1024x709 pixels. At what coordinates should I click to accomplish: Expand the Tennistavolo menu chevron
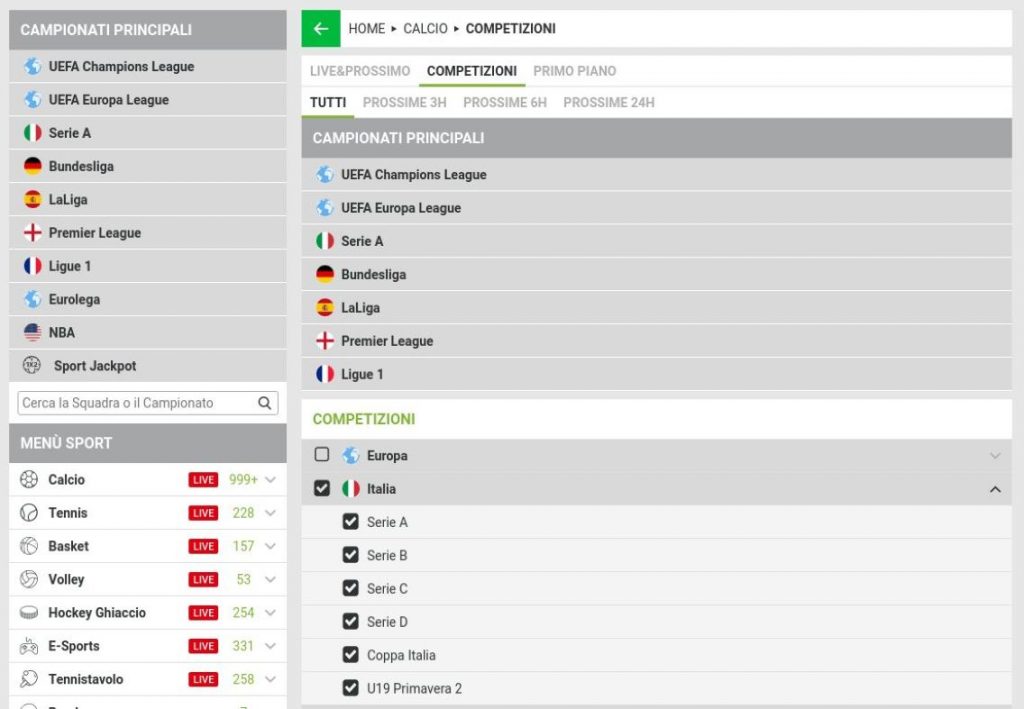tap(270, 680)
